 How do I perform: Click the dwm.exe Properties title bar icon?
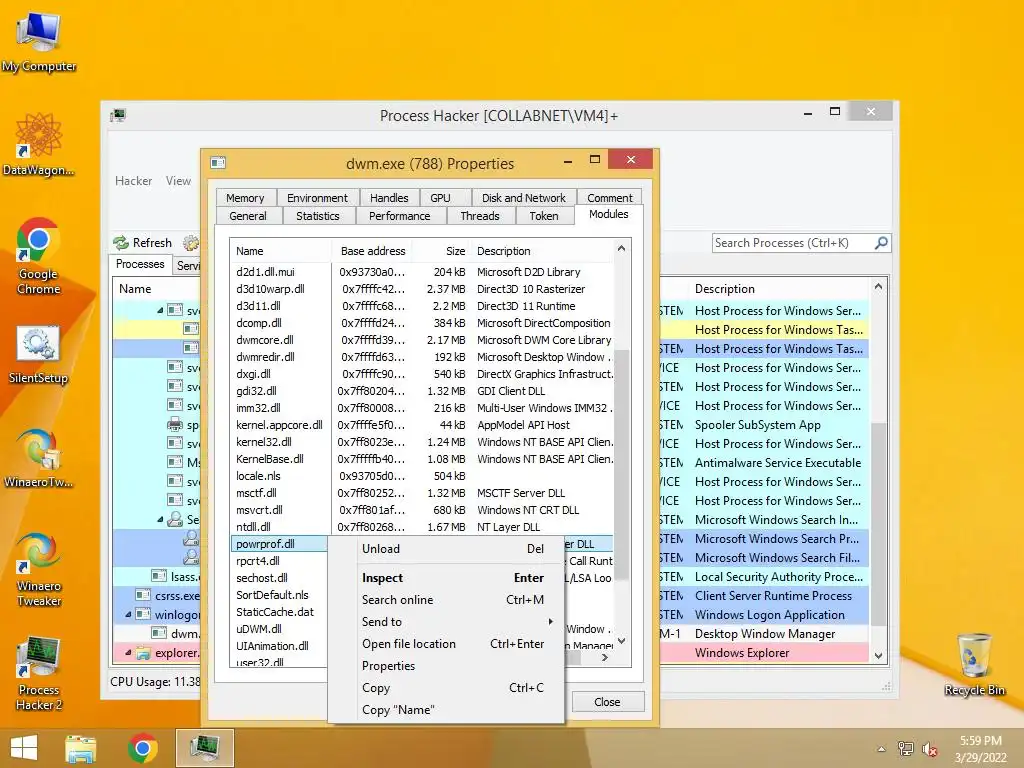click(218, 163)
